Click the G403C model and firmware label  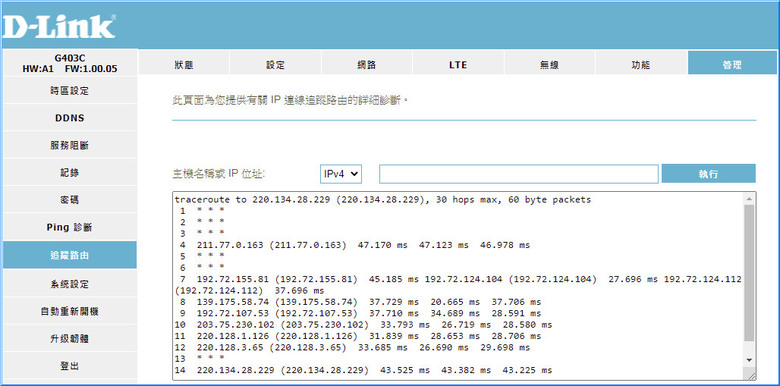pos(70,63)
